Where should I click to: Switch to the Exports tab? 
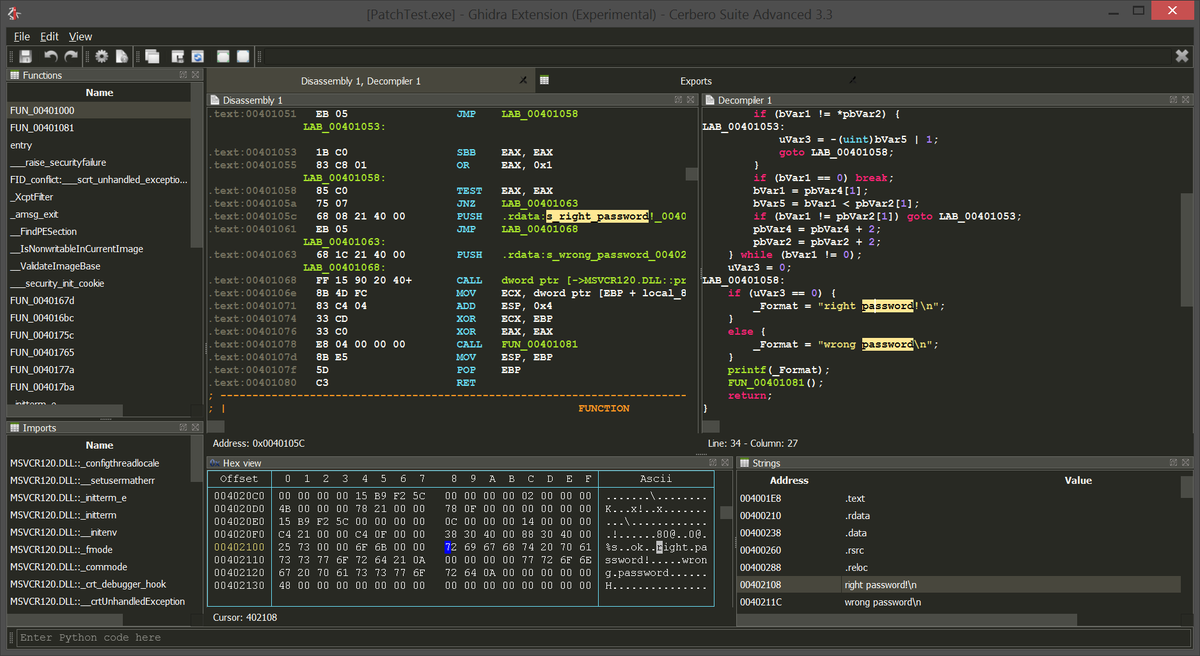[x=695, y=81]
